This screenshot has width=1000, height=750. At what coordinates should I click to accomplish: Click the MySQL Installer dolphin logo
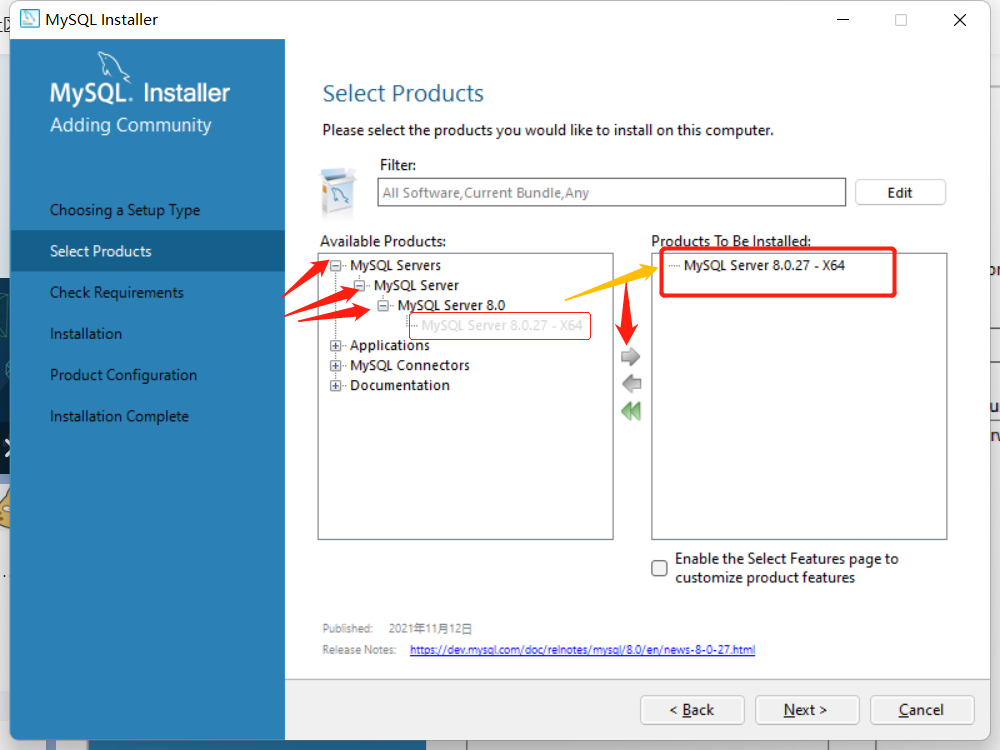[x=114, y=66]
